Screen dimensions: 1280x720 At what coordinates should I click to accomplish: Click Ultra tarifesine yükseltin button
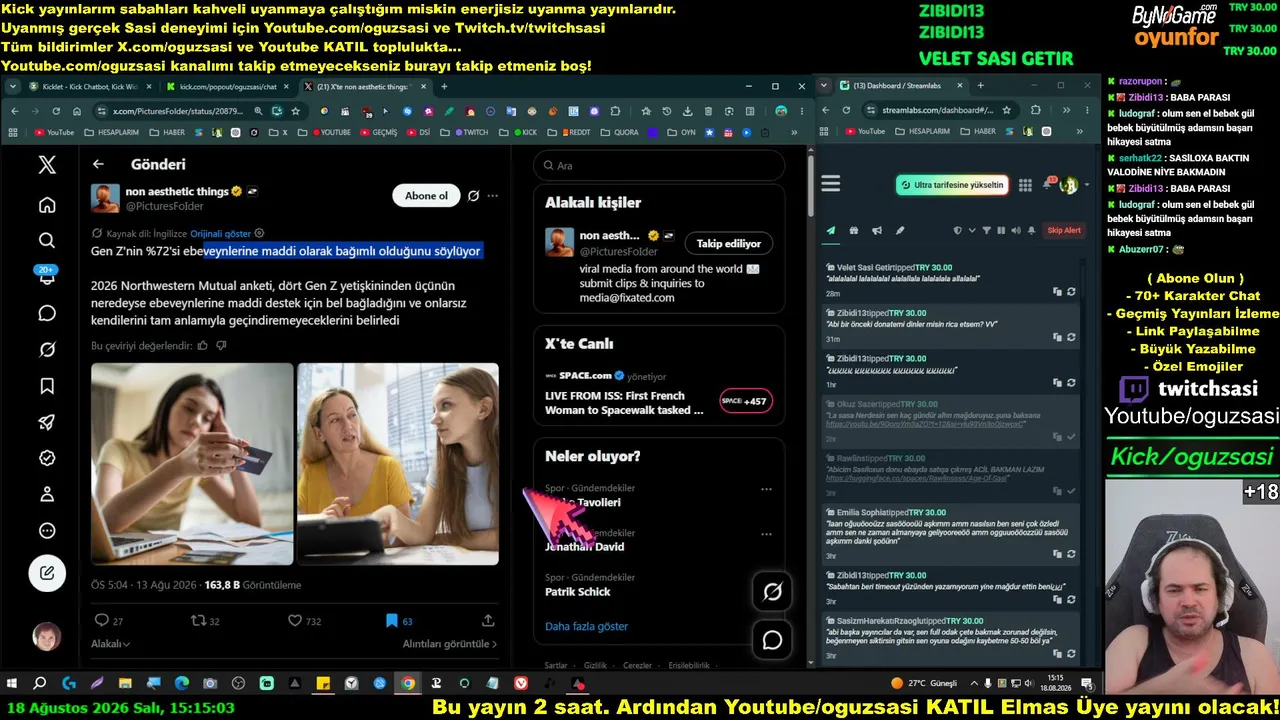[x=952, y=185]
